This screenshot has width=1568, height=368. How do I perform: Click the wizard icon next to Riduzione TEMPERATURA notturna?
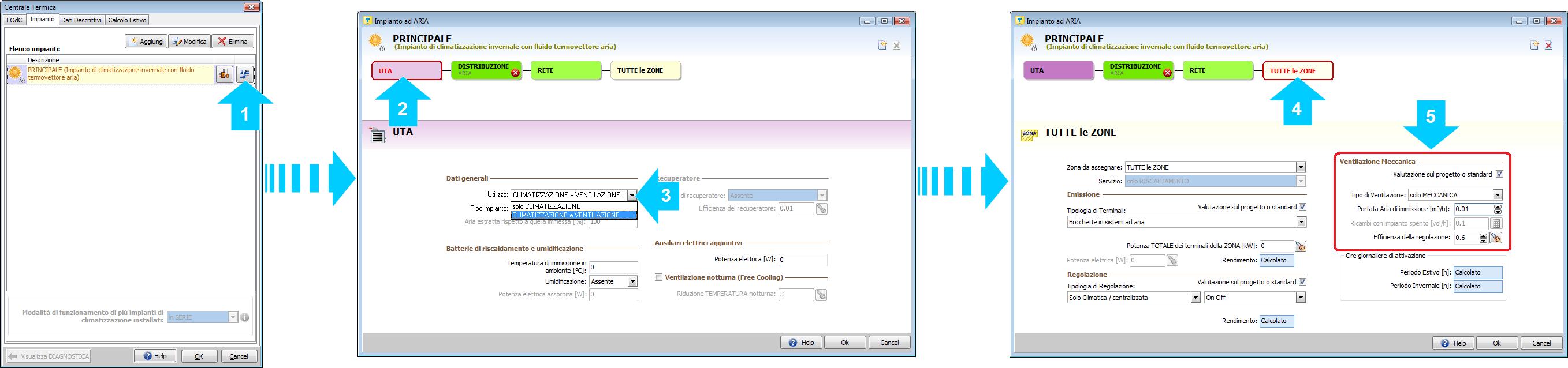pyautogui.click(x=821, y=294)
